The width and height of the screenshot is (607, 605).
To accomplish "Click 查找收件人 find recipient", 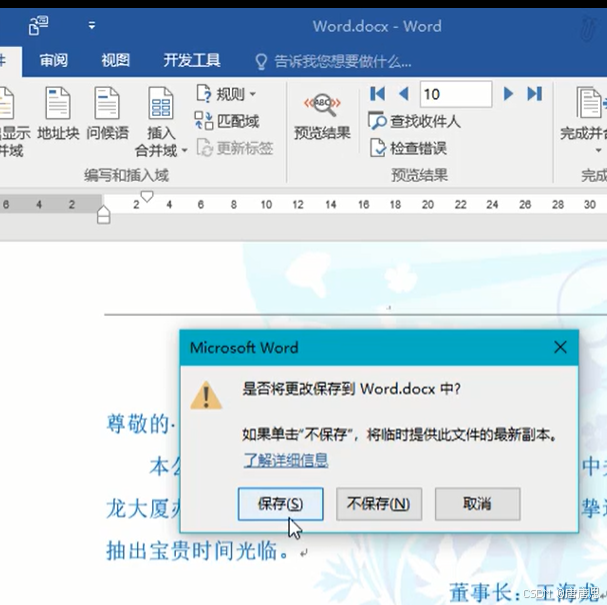I will [x=415, y=121].
